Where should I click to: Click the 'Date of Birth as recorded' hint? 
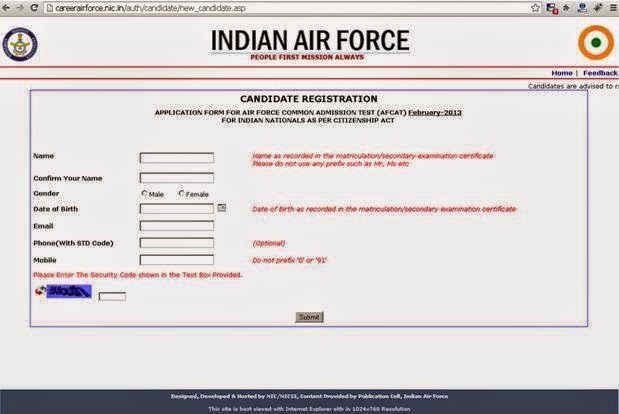pyautogui.click(x=384, y=209)
